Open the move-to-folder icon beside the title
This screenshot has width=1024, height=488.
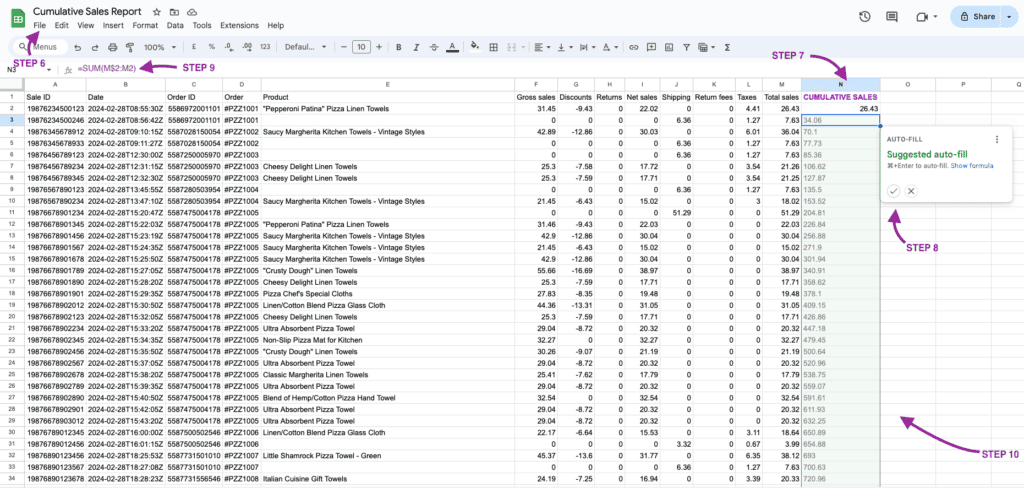(x=174, y=12)
